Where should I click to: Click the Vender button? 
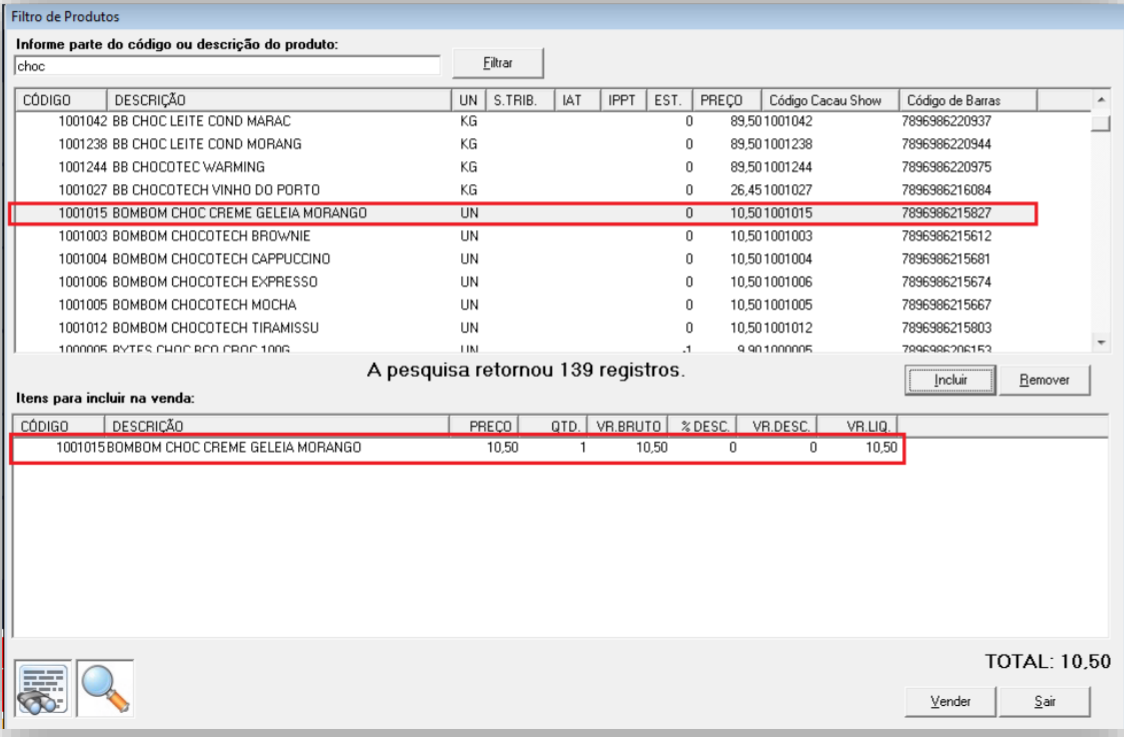pyautogui.click(x=951, y=701)
